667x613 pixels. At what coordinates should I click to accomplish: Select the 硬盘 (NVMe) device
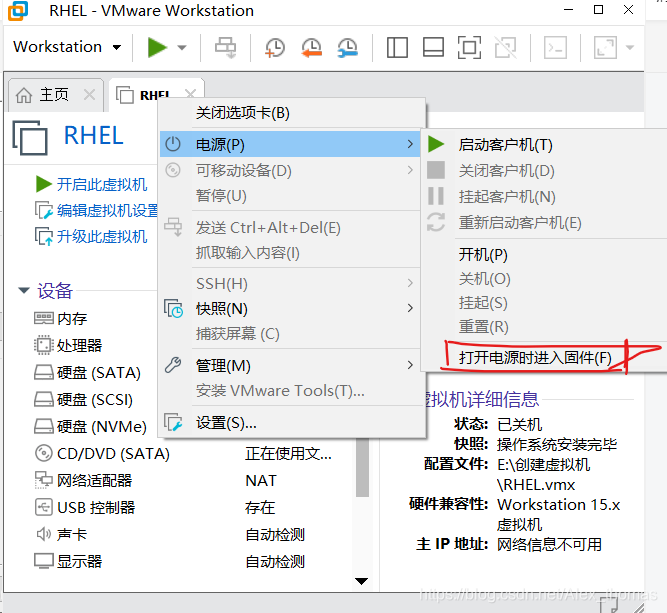tap(91, 426)
